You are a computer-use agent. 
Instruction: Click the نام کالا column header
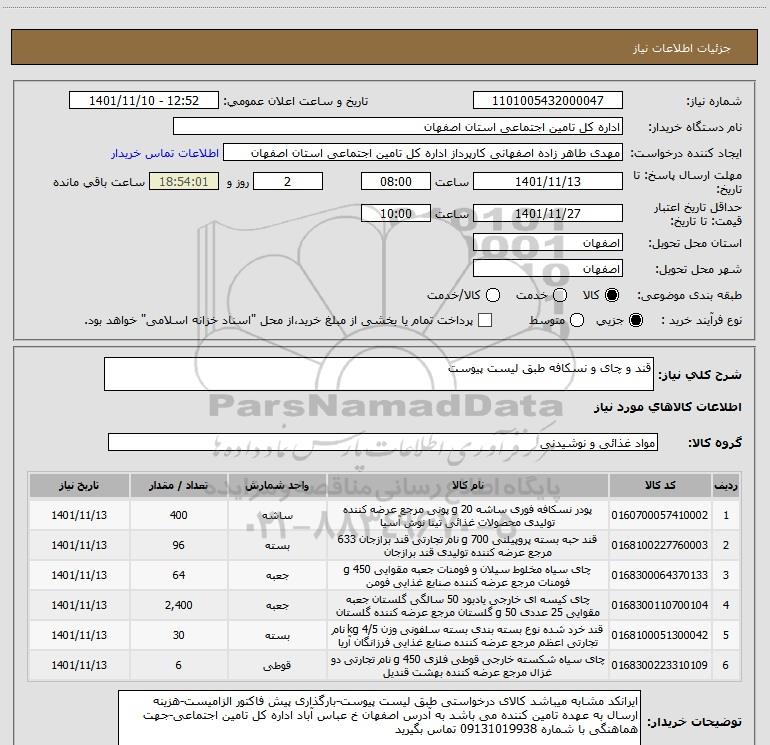tap(468, 486)
